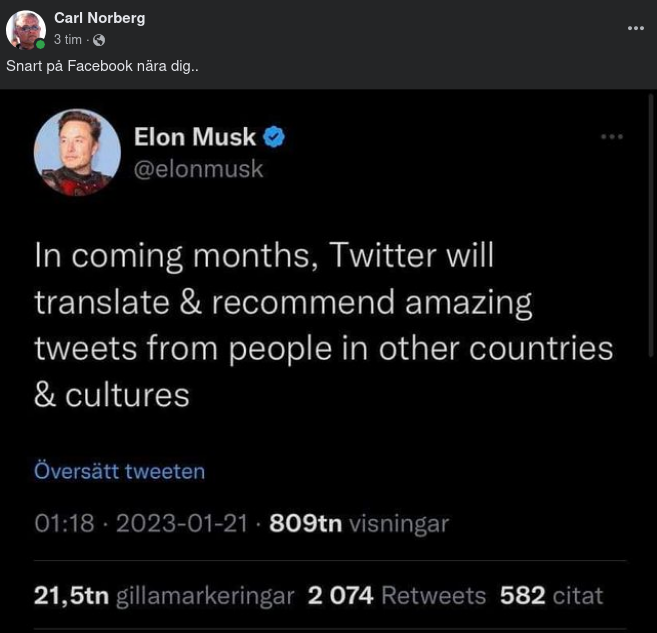This screenshot has width=657, height=633.
Task: Click the tweet date 2023-01-21
Action: tap(182, 523)
